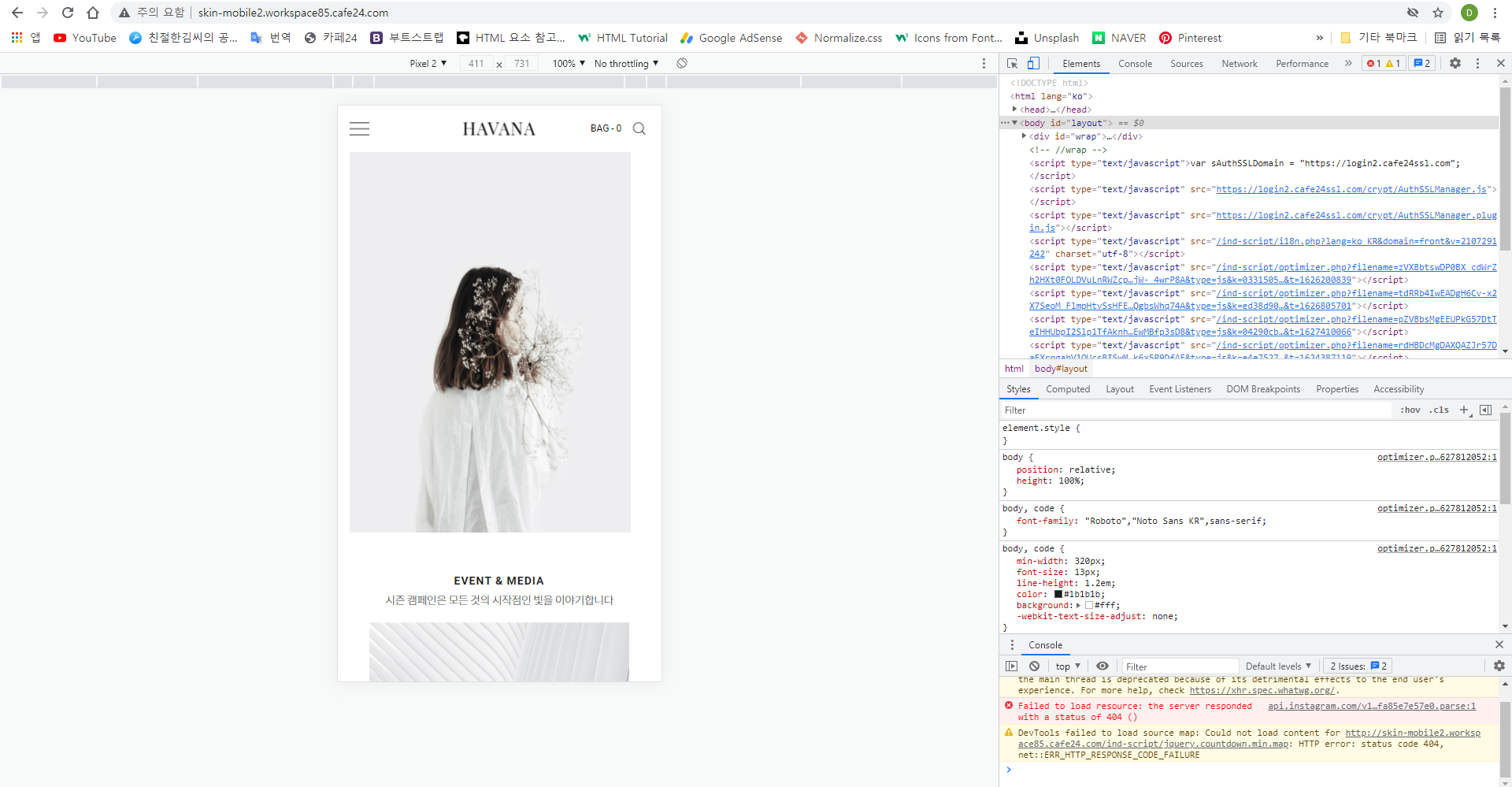Switch to the Performance tab
Screen dimensions: 1512x787
[x=1302, y=64]
